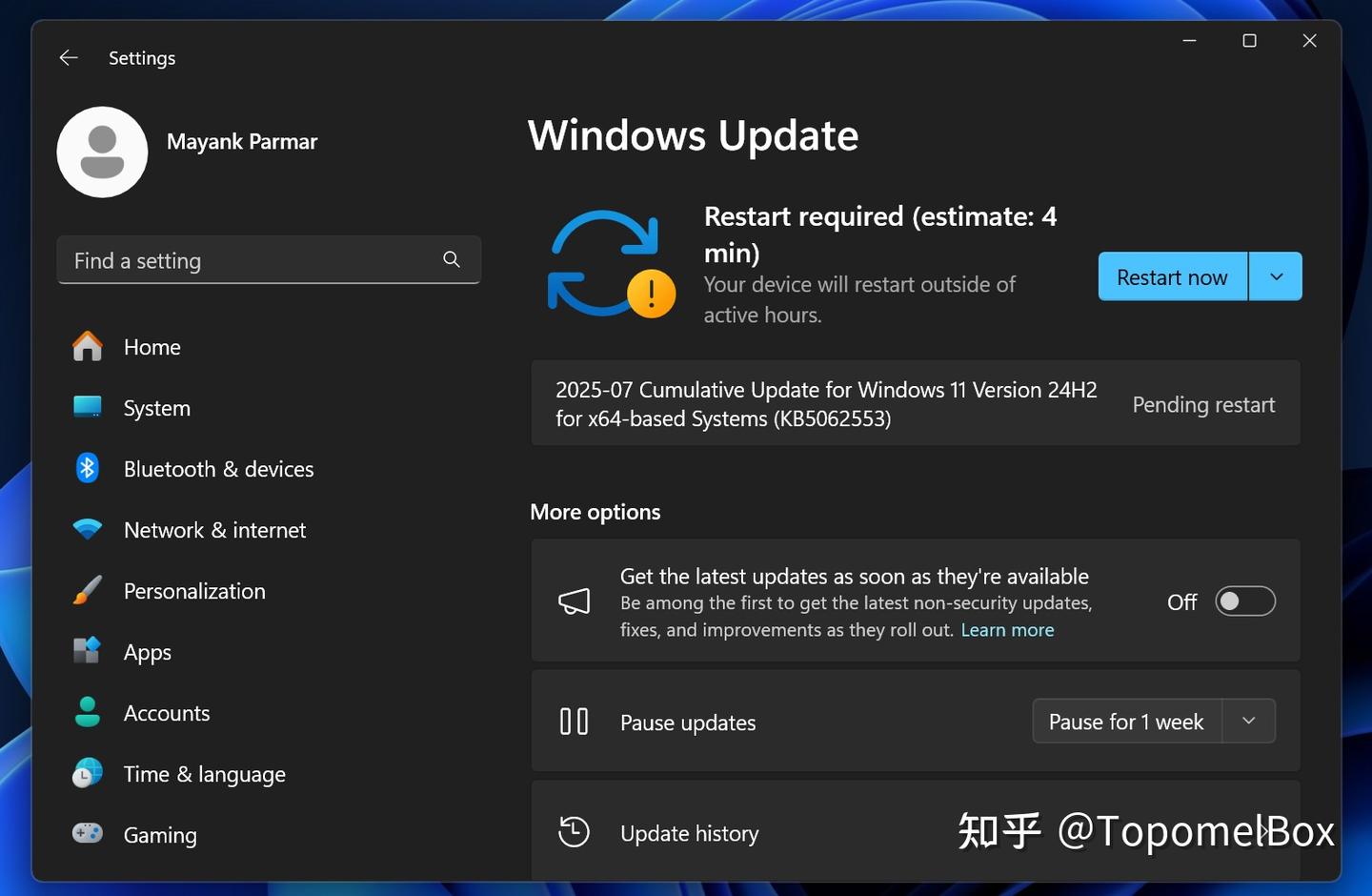Image resolution: width=1372 pixels, height=896 pixels.
Task: Click the Find a setting search box
Action: pos(270,259)
